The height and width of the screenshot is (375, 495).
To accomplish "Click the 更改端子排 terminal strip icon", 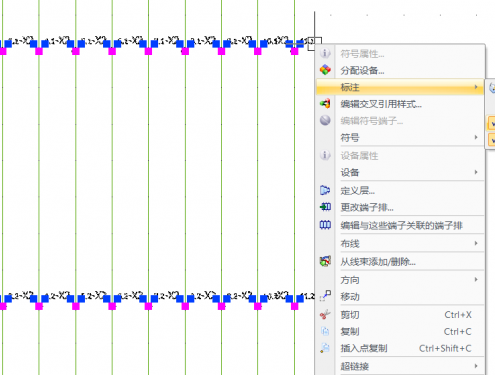I will [x=325, y=207].
